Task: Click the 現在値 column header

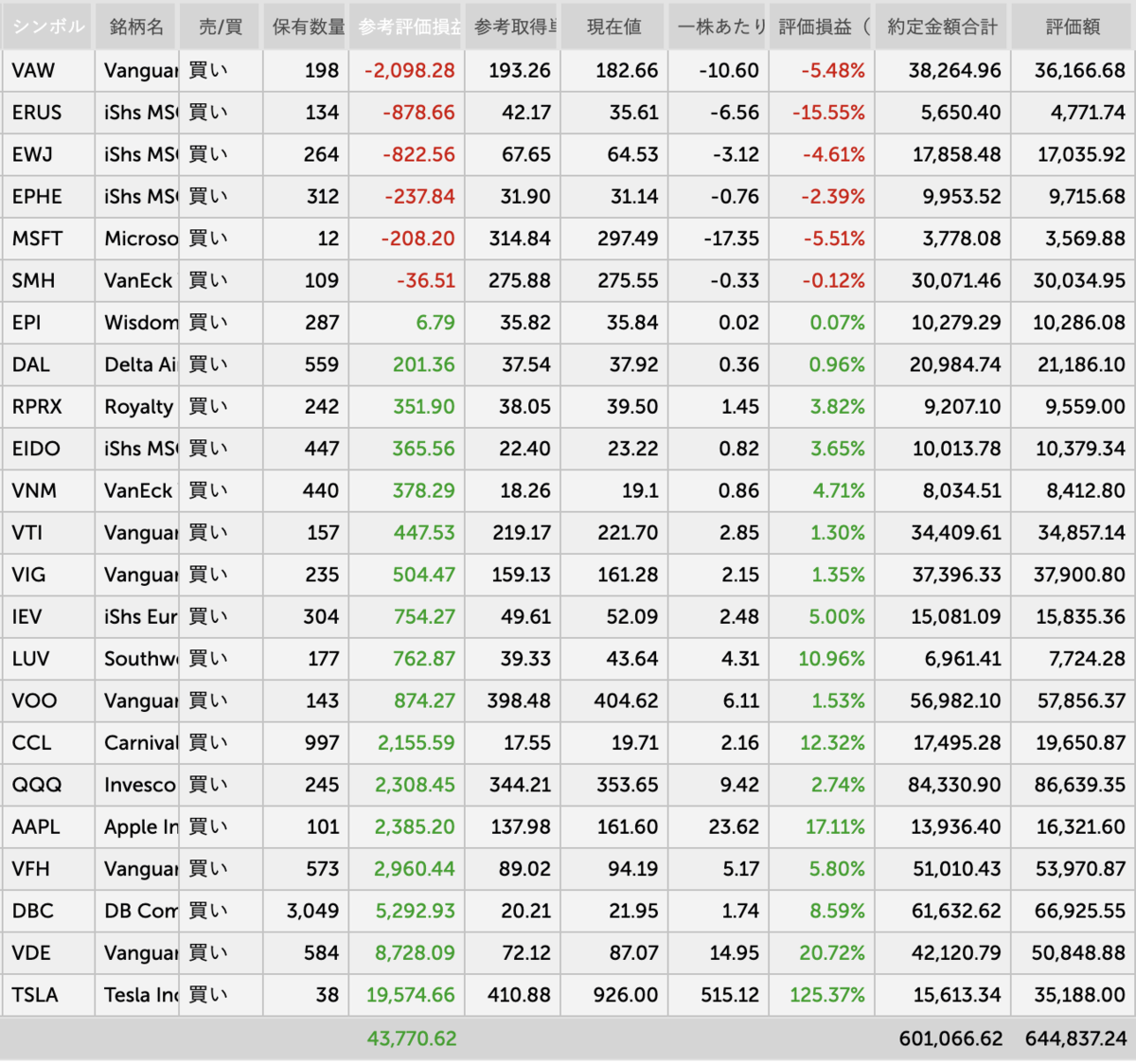Action: coord(614,27)
